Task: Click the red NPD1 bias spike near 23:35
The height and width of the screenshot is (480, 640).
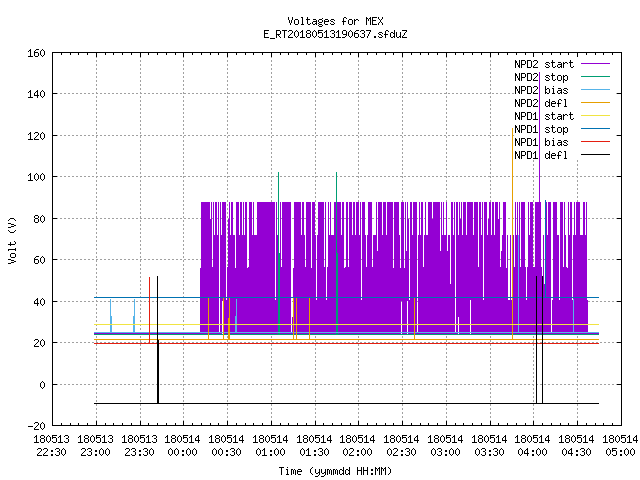Action: click(149, 310)
